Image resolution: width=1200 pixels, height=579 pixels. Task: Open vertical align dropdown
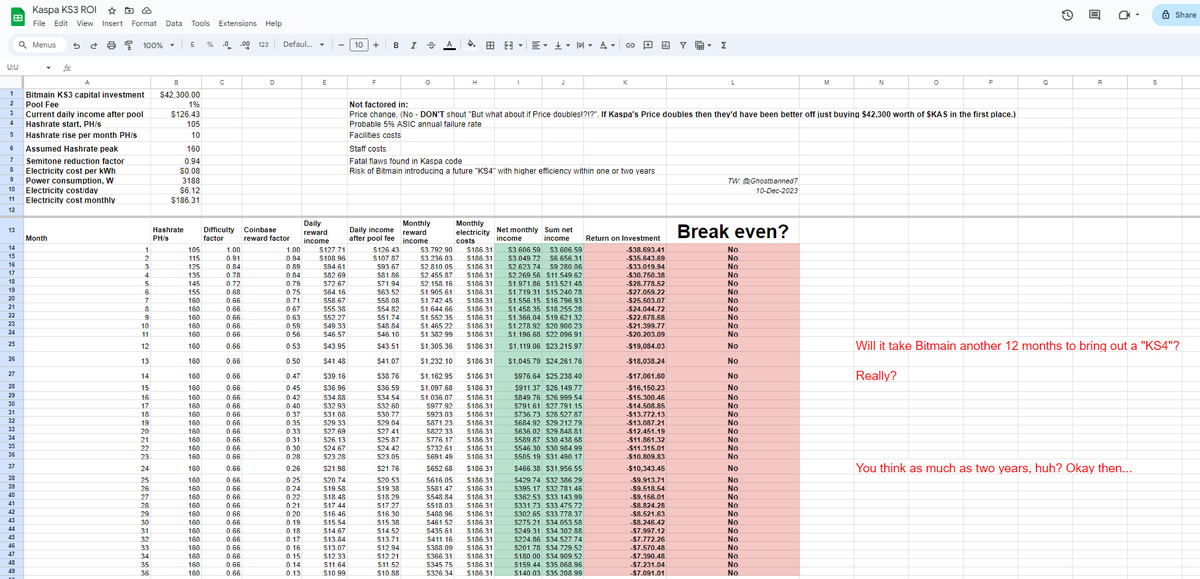(x=562, y=45)
